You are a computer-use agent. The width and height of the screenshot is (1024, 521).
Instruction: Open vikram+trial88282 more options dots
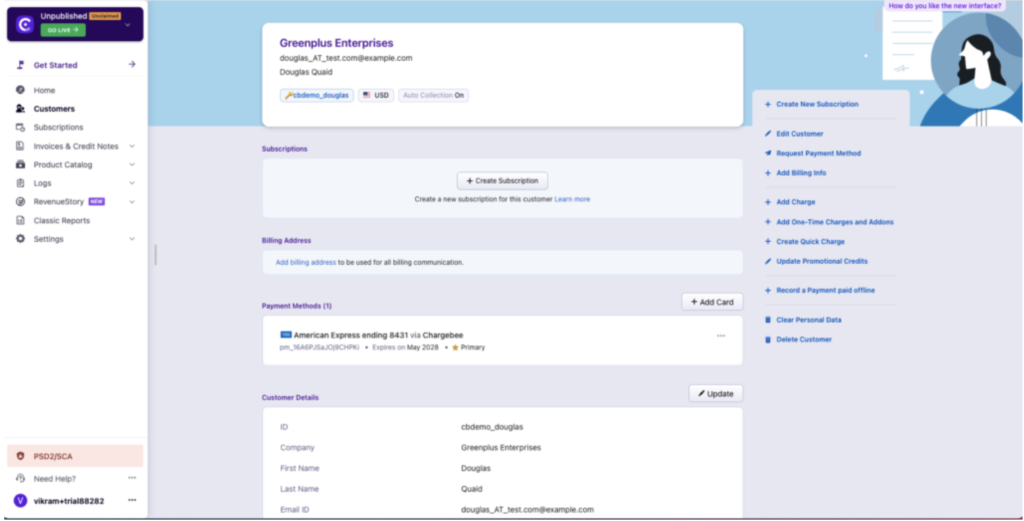click(x=132, y=500)
